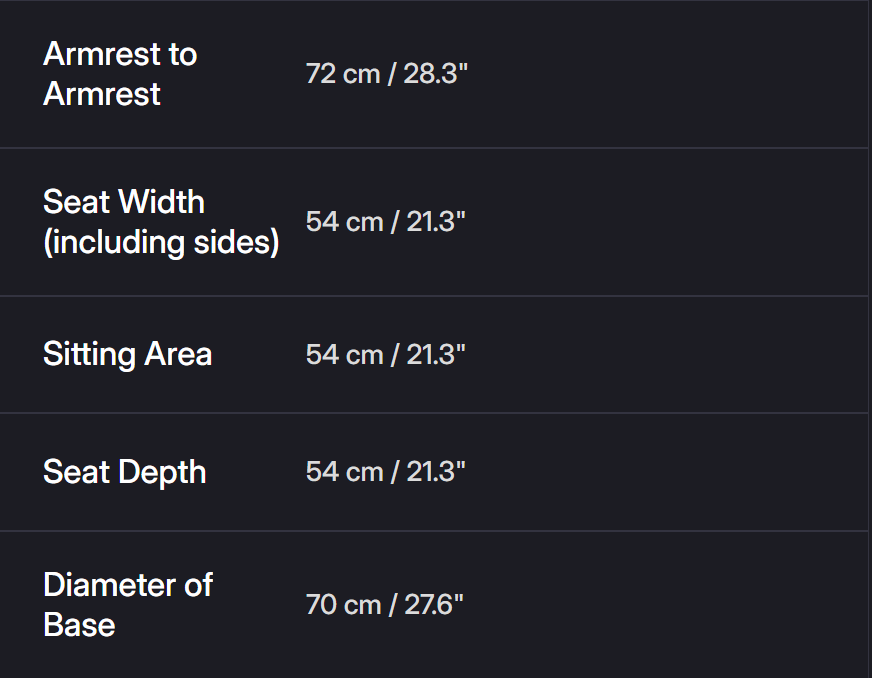Click the Seat Depth label
872x678 pixels.
pyautogui.click(x=124, y=472)
